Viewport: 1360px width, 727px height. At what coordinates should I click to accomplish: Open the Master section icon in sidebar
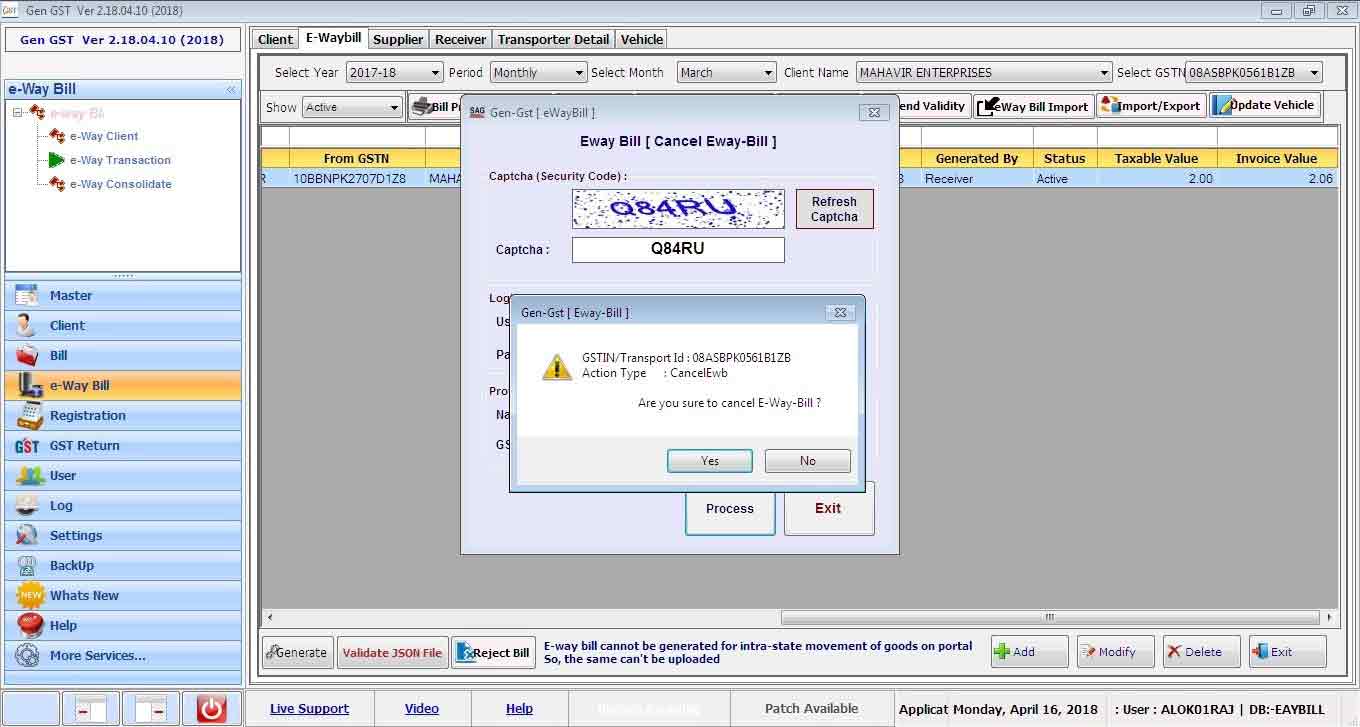pos(28,296)
